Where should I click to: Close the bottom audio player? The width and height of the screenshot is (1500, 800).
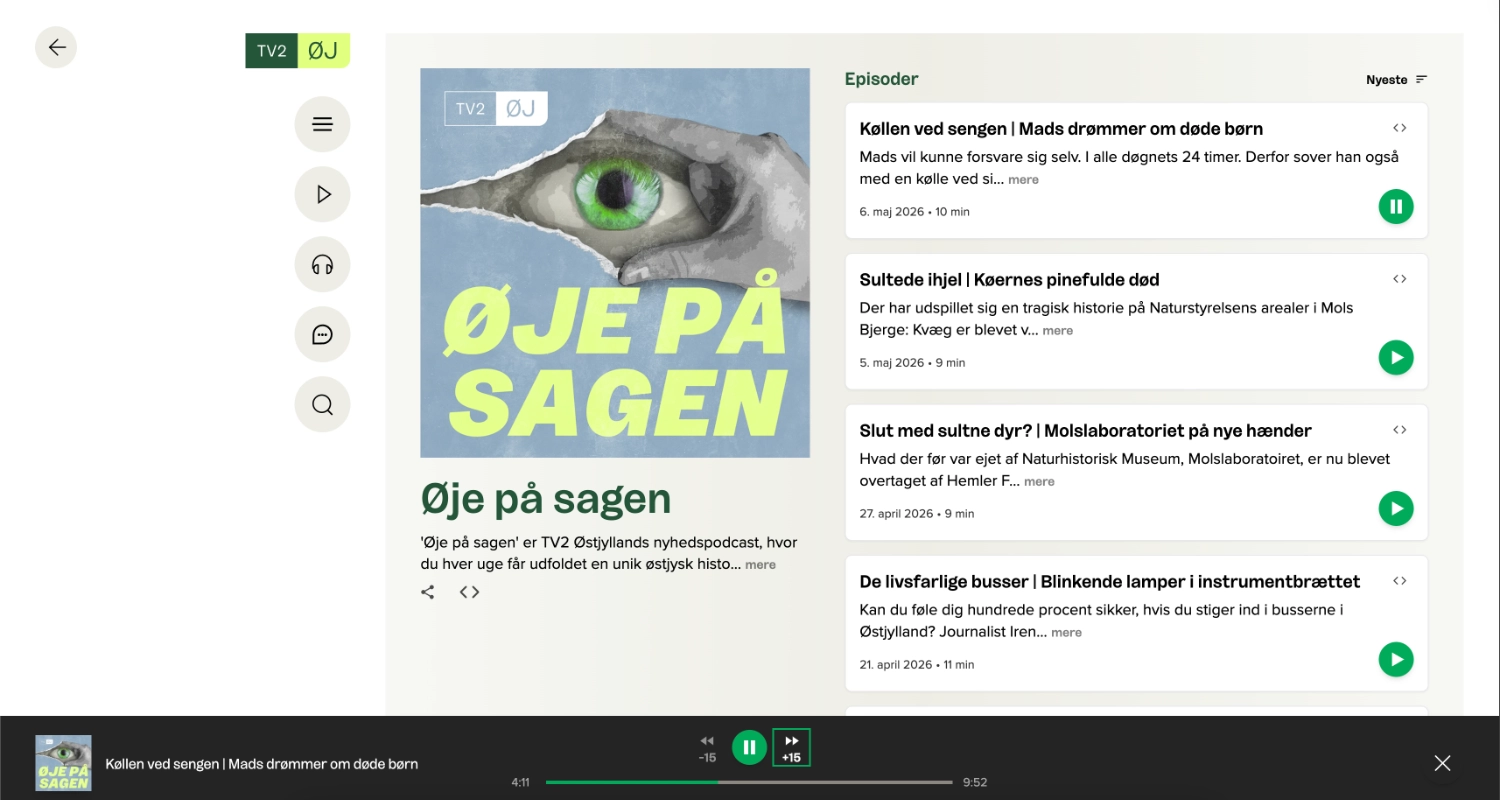[x=1442, y=763]
